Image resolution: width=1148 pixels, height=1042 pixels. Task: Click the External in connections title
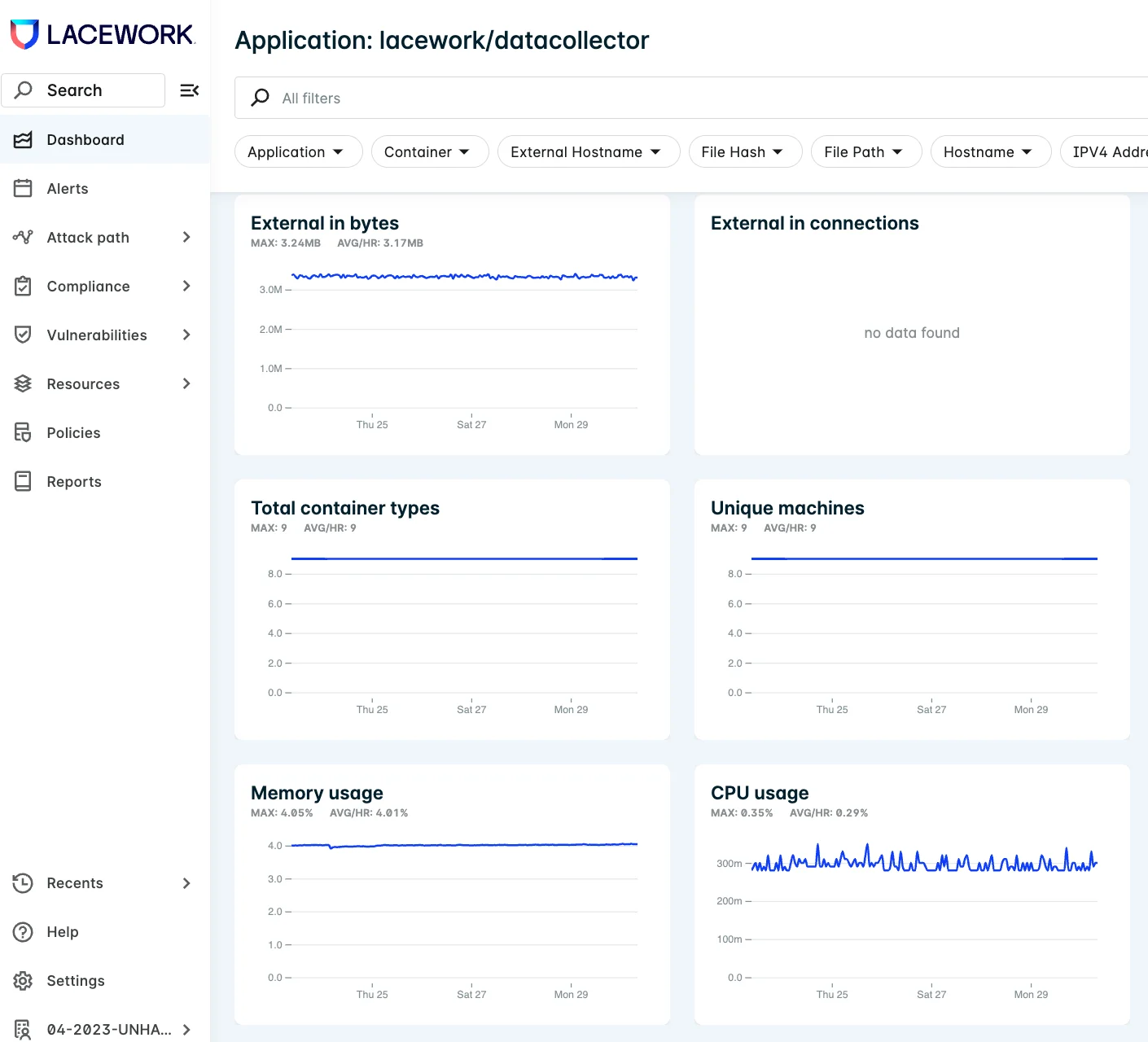[814, 223]
